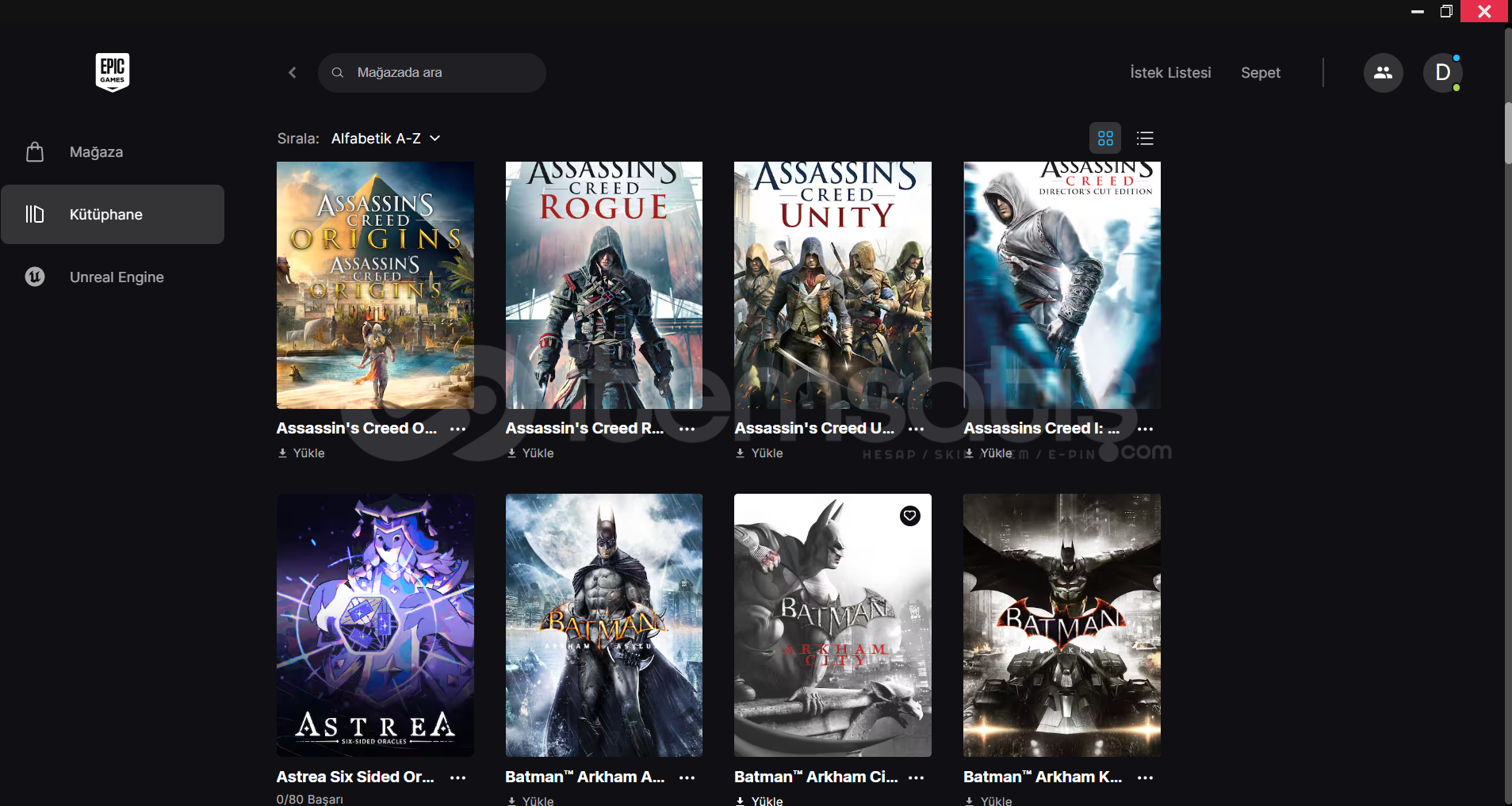
Task: Open Unreal Engine section
Action: [x=113, y=277]
